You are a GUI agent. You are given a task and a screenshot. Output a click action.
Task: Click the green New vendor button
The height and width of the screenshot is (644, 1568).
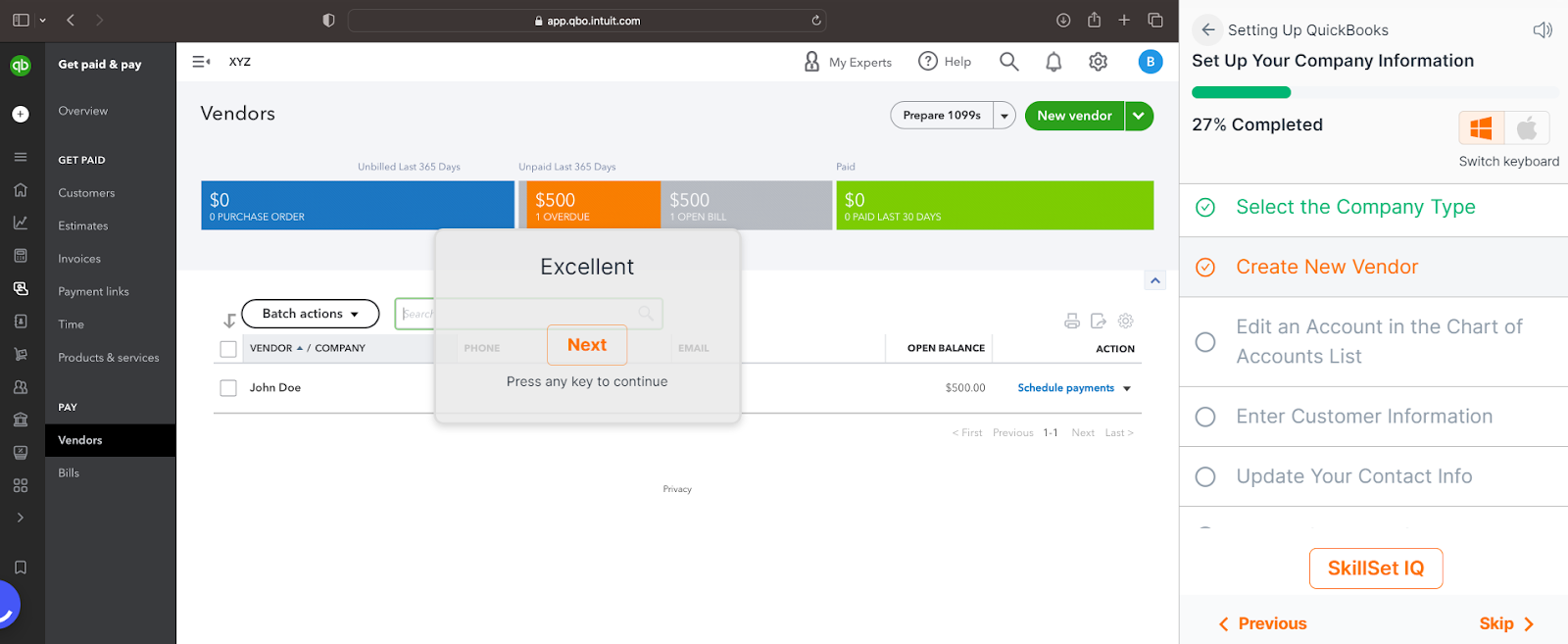coord(1074,116)
